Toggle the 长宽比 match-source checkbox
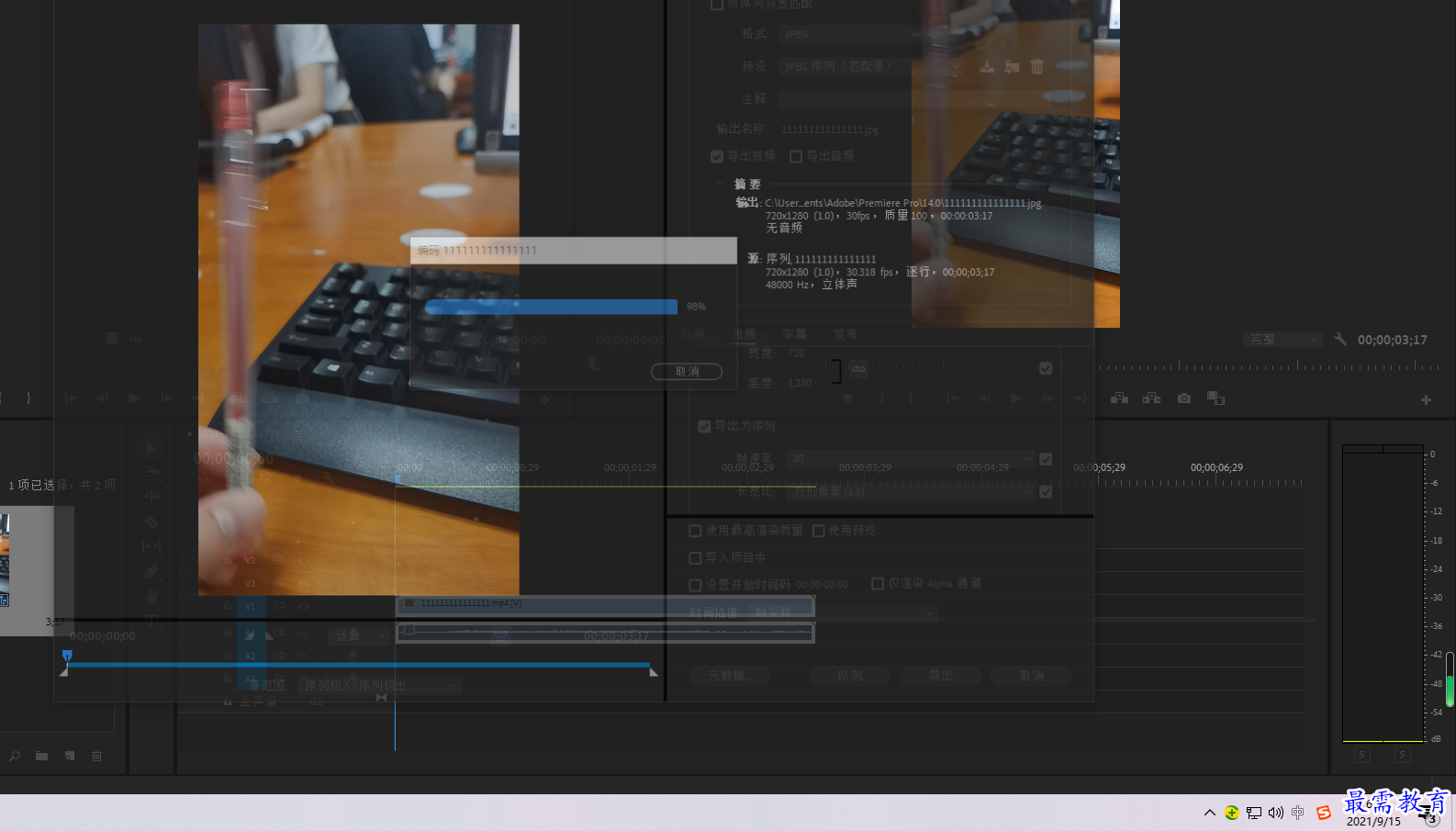Viewport: 1456px width, 831px height. point(1046,492)
